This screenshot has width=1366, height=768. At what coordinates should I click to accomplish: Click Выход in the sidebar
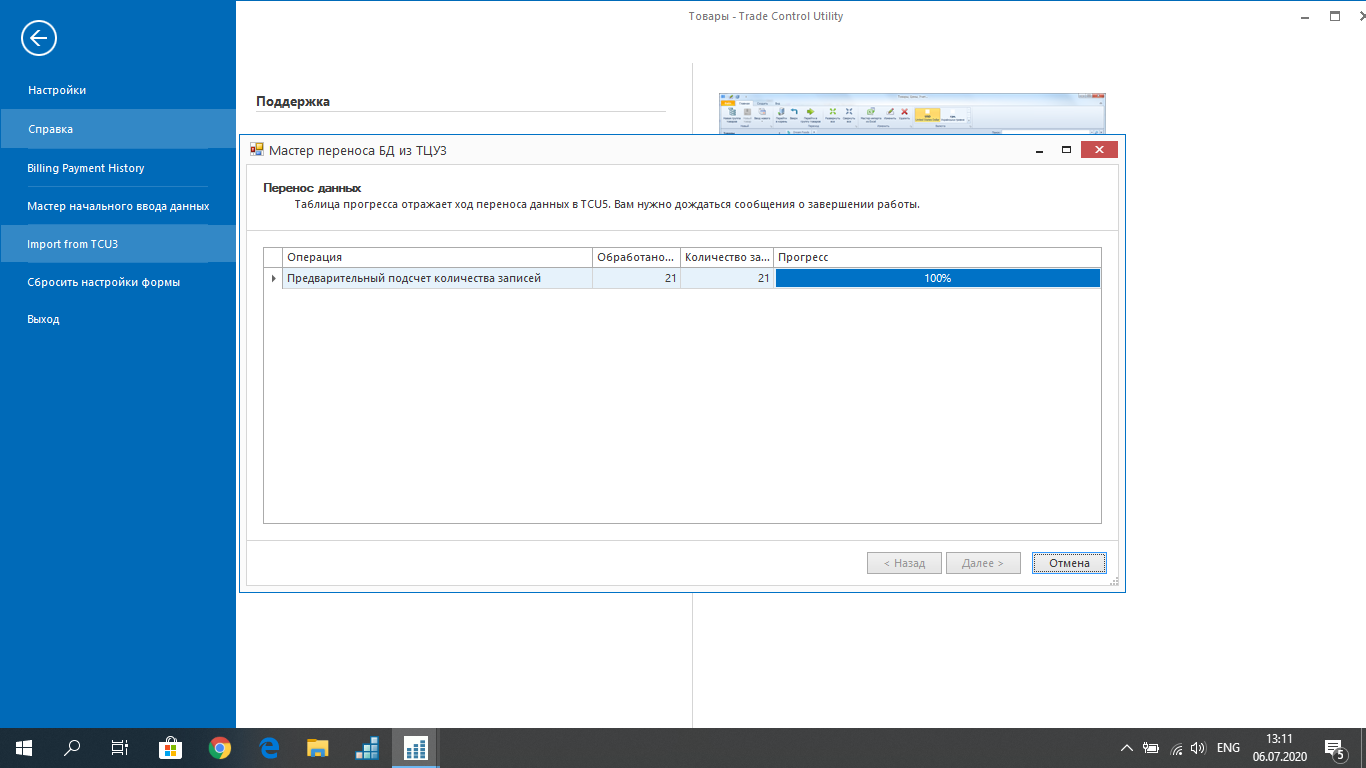44,319
